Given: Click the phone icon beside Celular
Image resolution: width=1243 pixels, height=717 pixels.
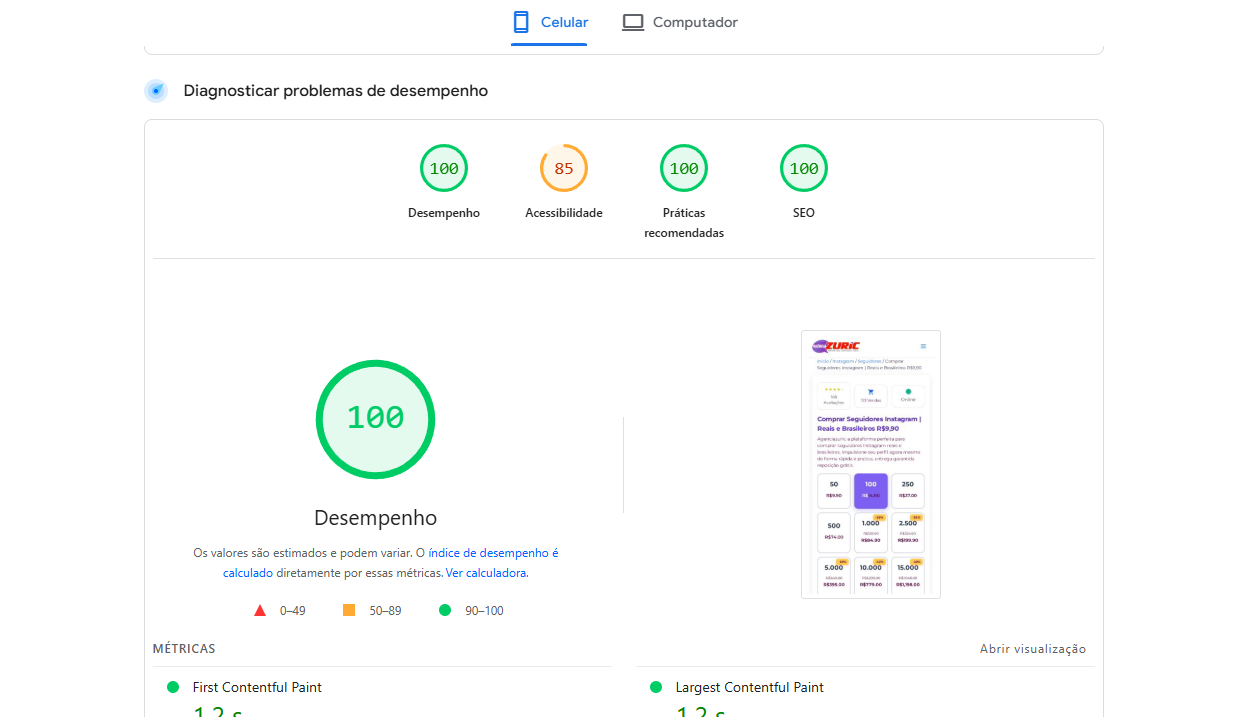Looking at the screenshot, I should 519,21.
